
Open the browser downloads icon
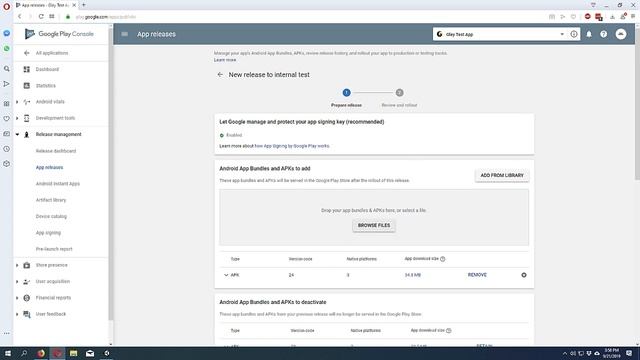612,17
